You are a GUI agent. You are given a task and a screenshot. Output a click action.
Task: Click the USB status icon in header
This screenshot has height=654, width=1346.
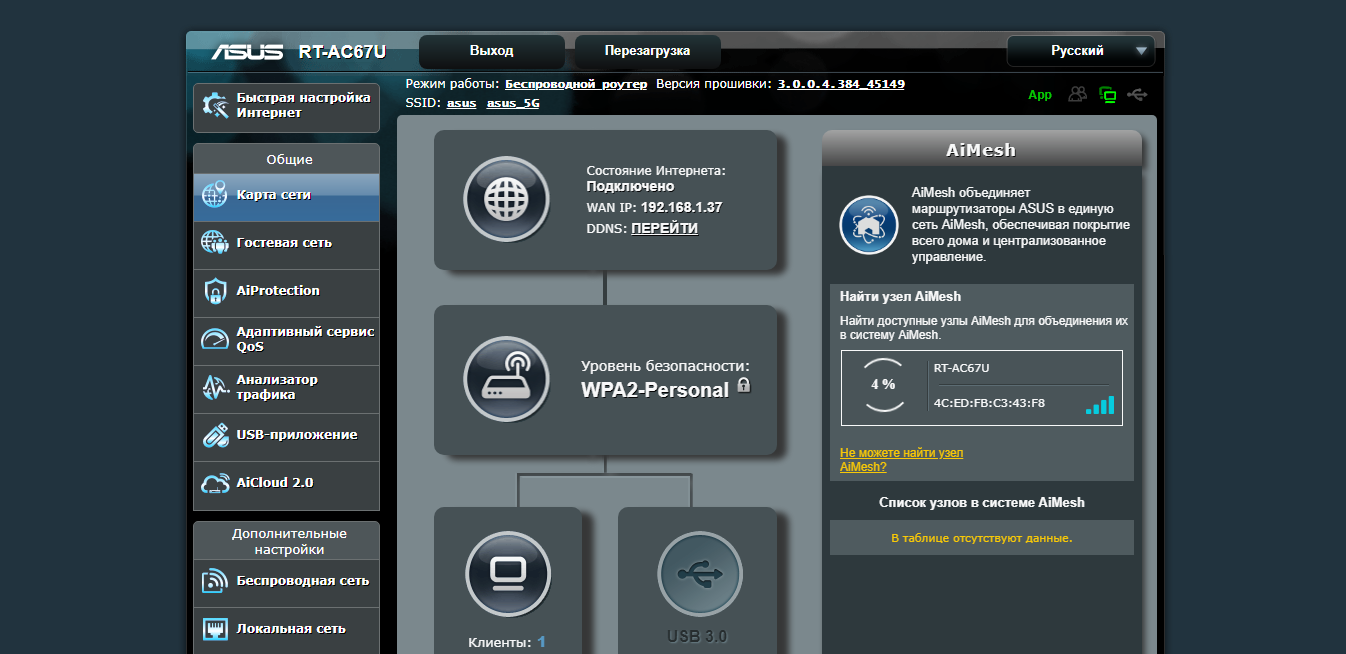point(1137,94)
